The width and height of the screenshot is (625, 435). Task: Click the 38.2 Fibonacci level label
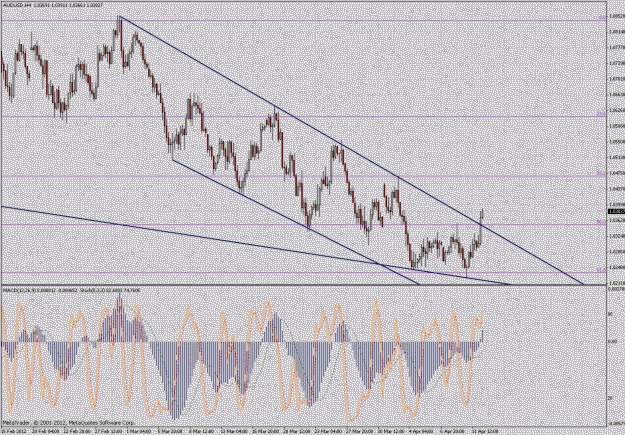[601, 173]
